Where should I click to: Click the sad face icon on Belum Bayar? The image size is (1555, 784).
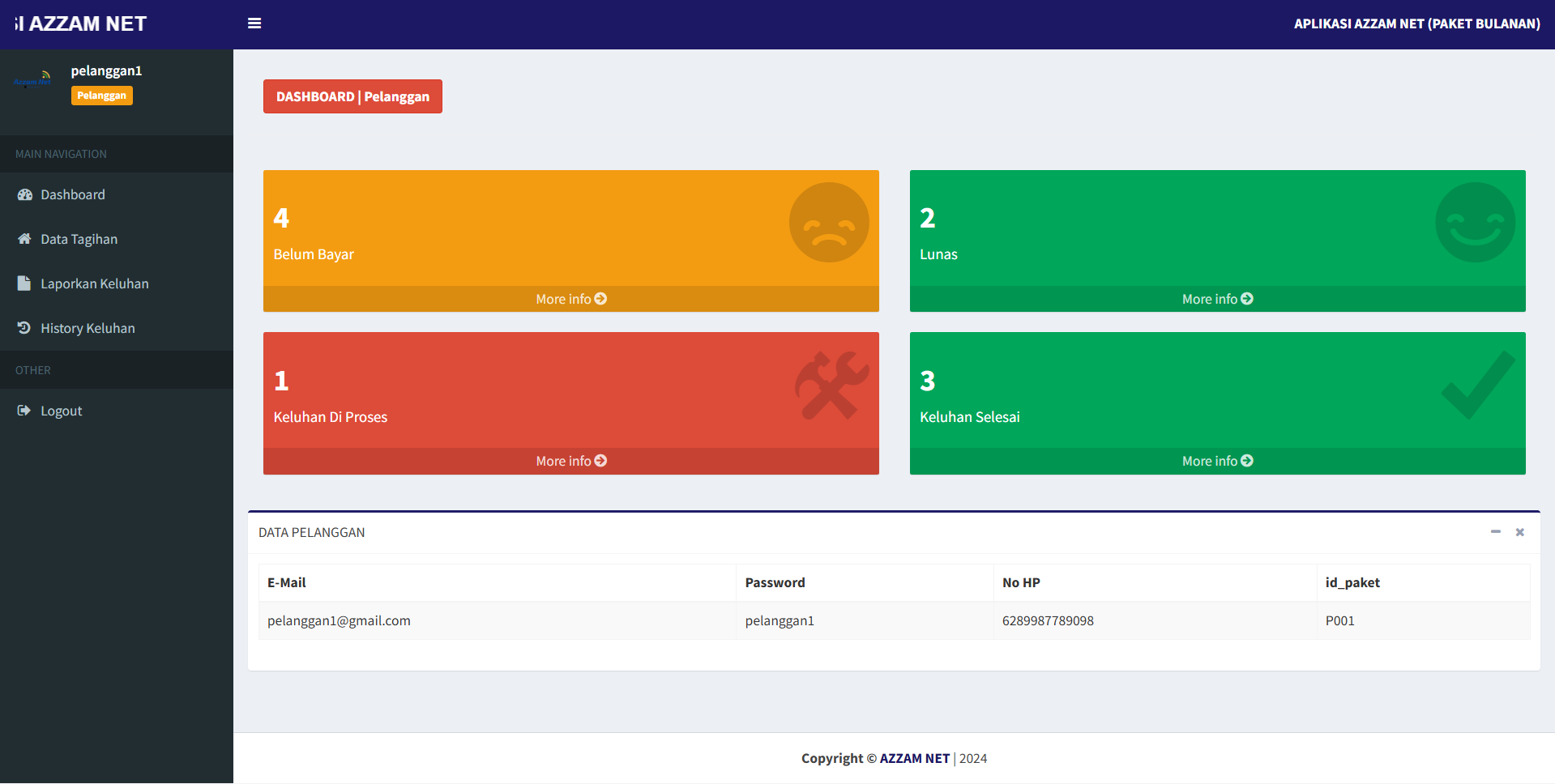pyautogui.click(x=828, y=223)
